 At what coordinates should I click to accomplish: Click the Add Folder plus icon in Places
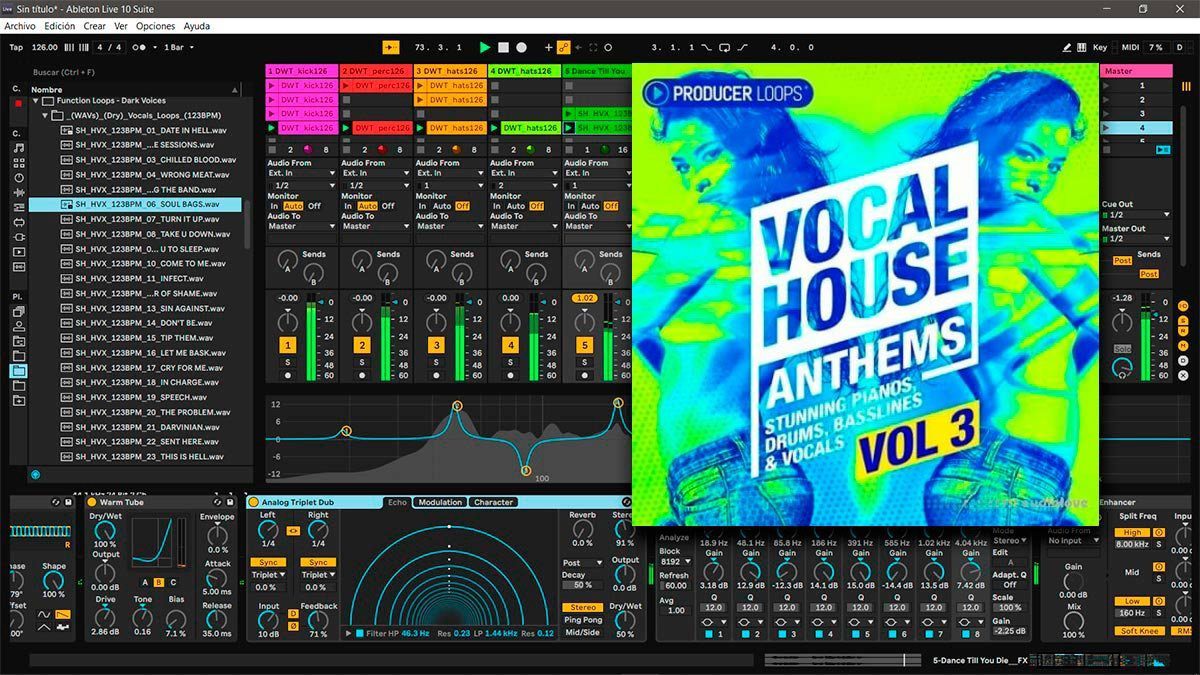pyautogui.click(x=18, y=401)
